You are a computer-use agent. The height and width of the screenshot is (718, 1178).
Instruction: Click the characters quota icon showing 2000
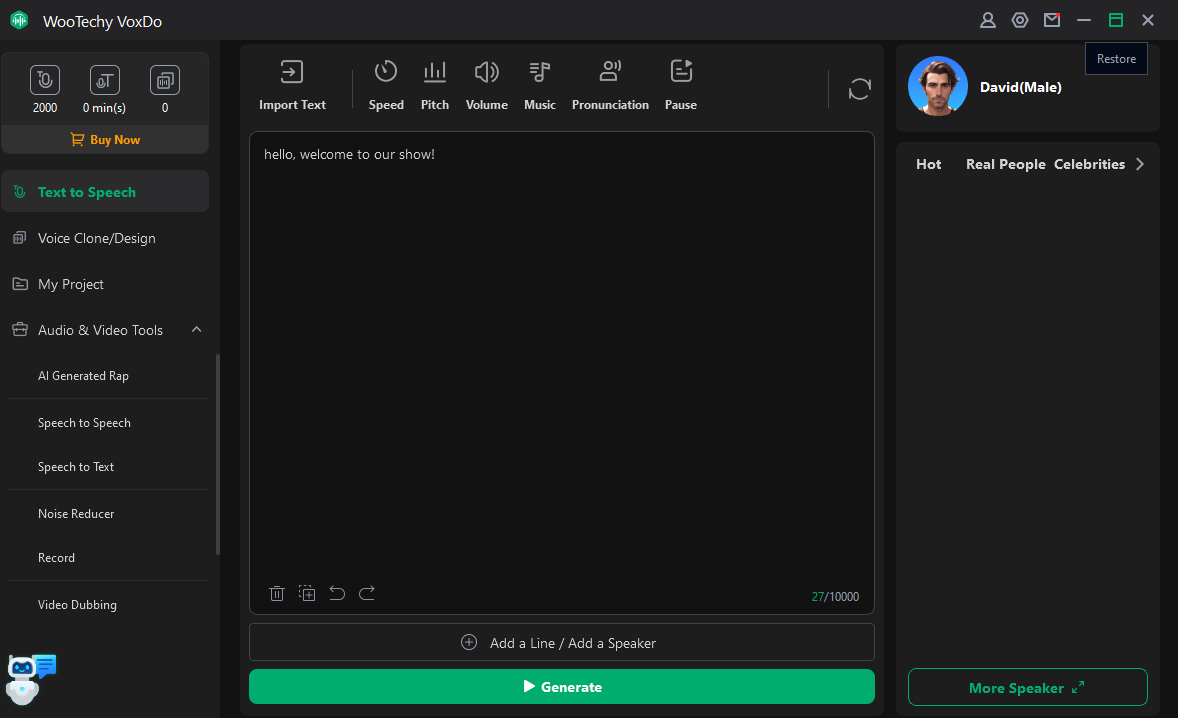(x=45, y=80)
